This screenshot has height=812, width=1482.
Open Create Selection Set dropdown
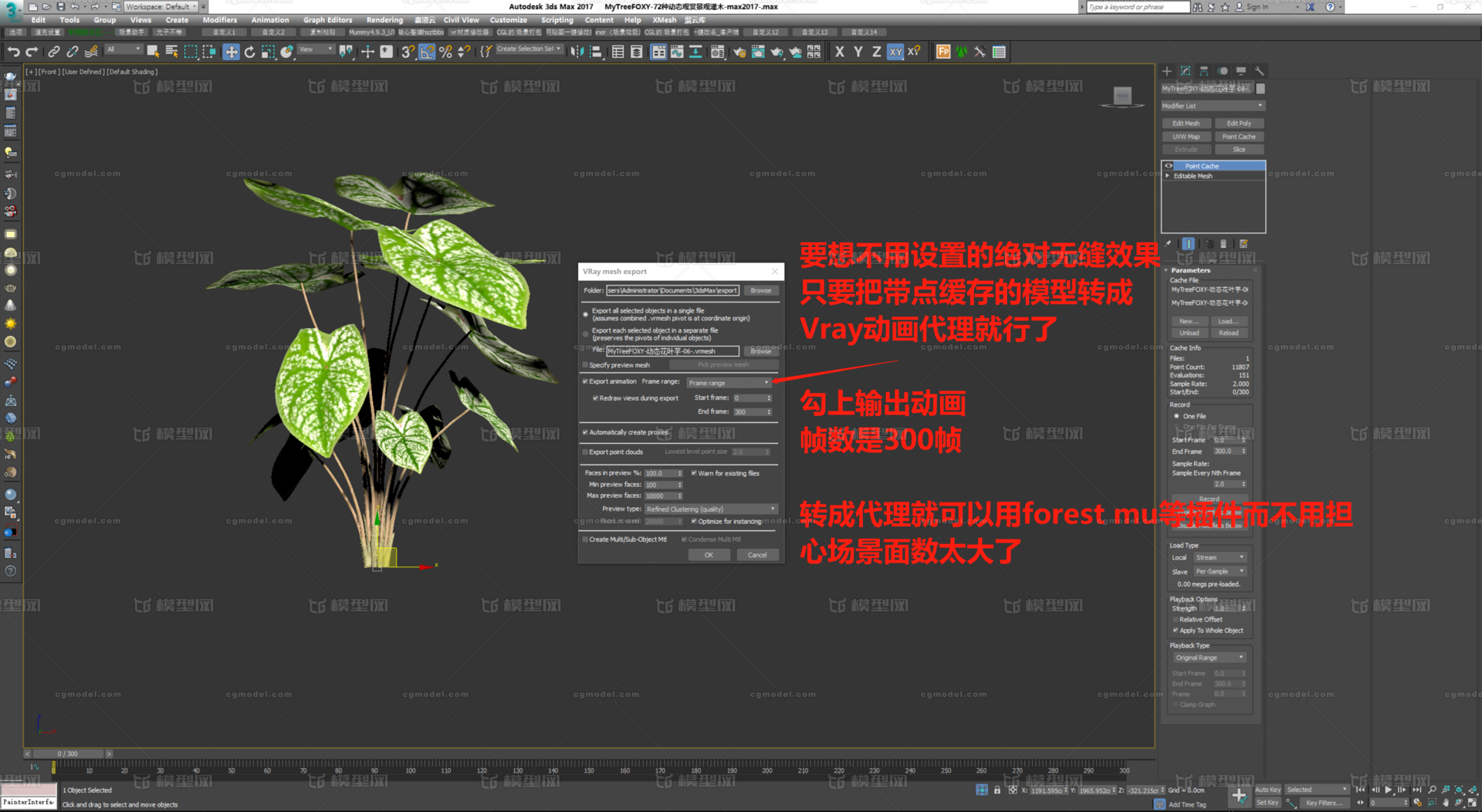[528, 49]
